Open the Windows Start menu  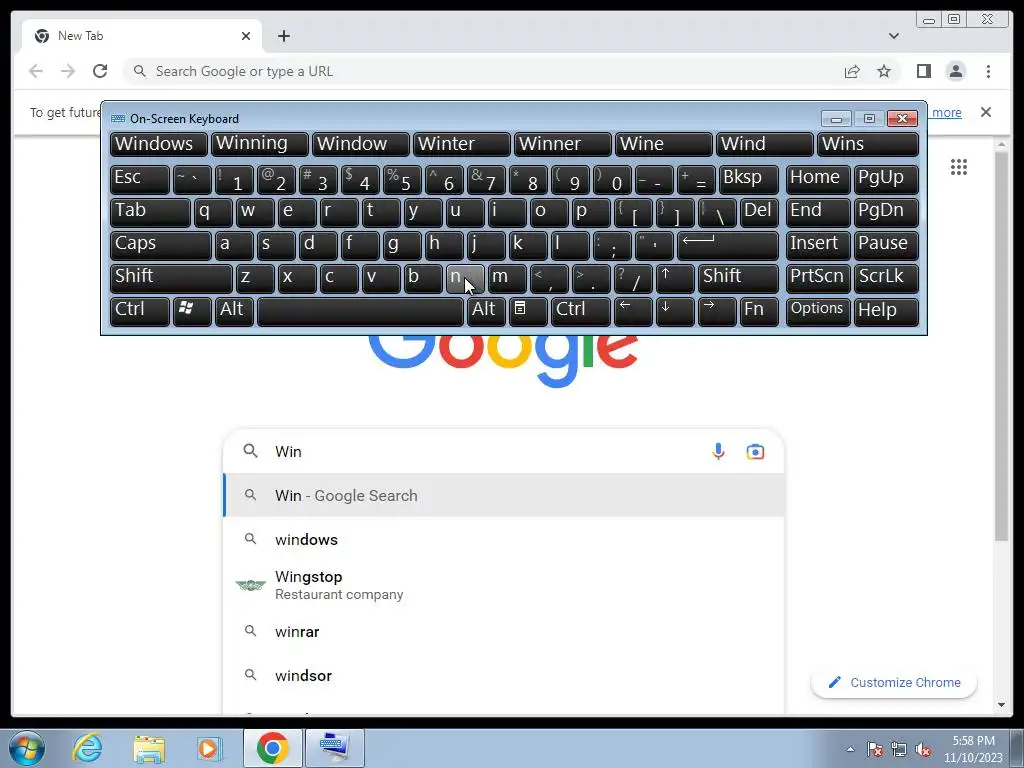point(27,748)
